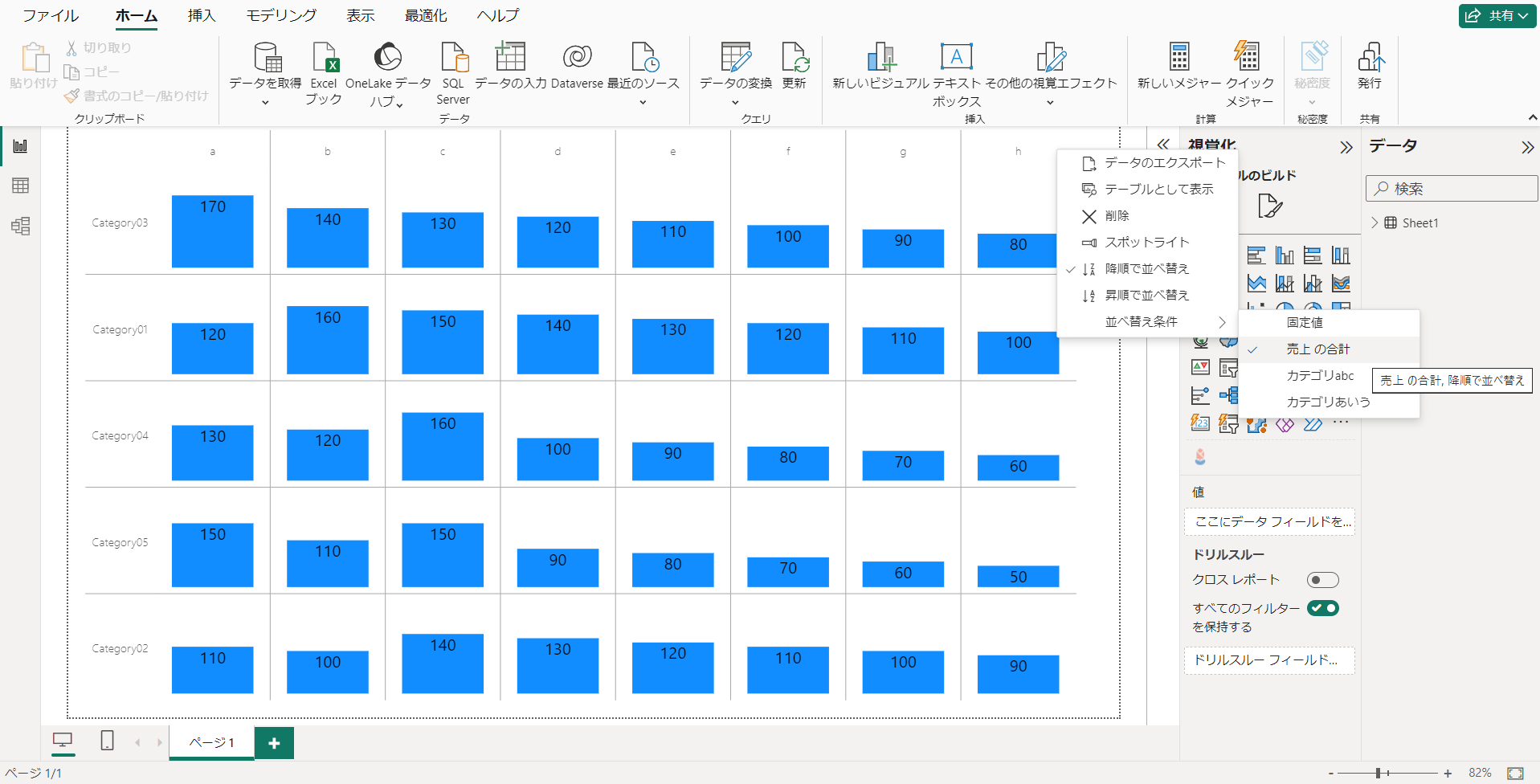Click the SQL Server data source icon
The height and width of the screenshot is (784, 1540).
click(x=454, y=58)
